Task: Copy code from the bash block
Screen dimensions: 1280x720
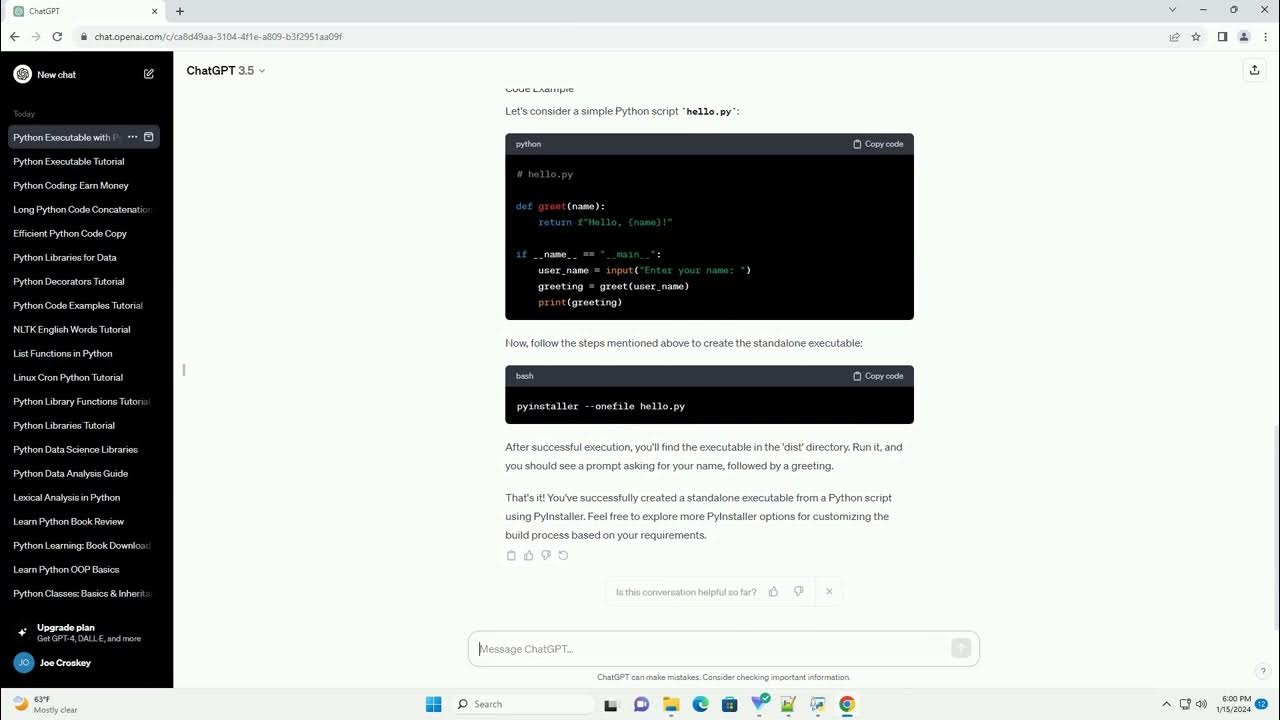Action: pyautogui.click(x=878, y=376)
